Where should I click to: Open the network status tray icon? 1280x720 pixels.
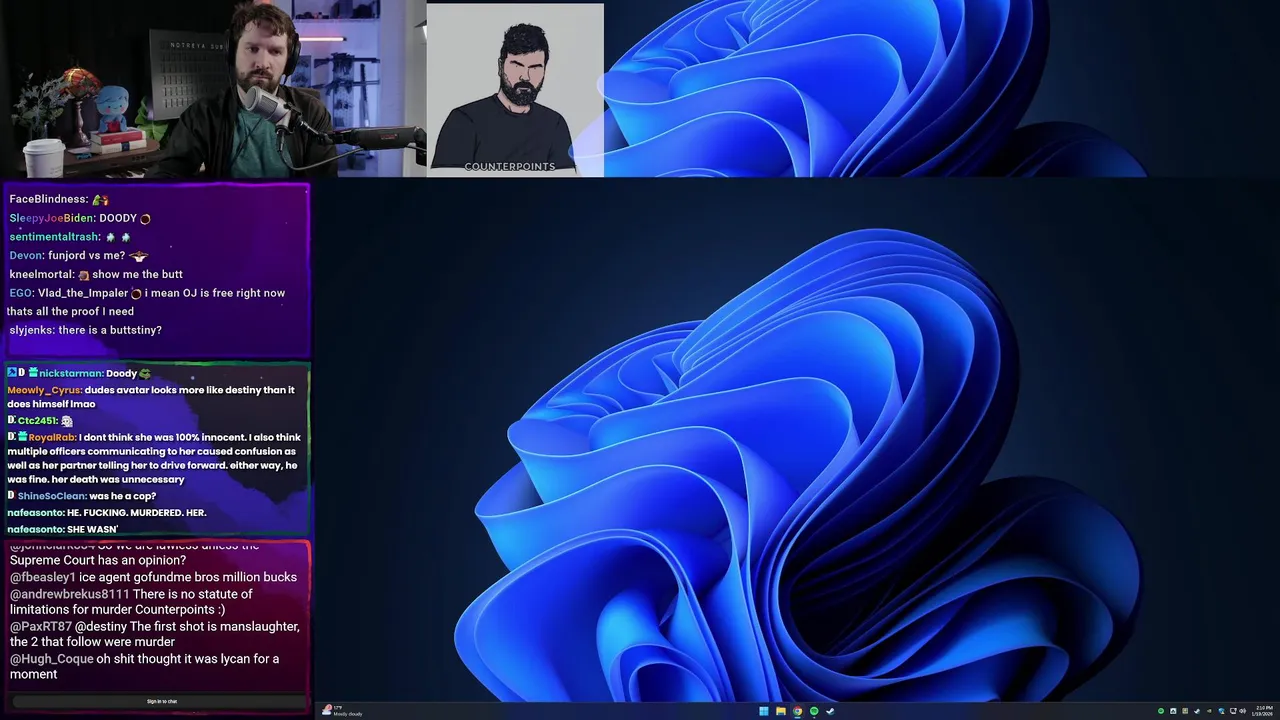tap(1231, 711)
